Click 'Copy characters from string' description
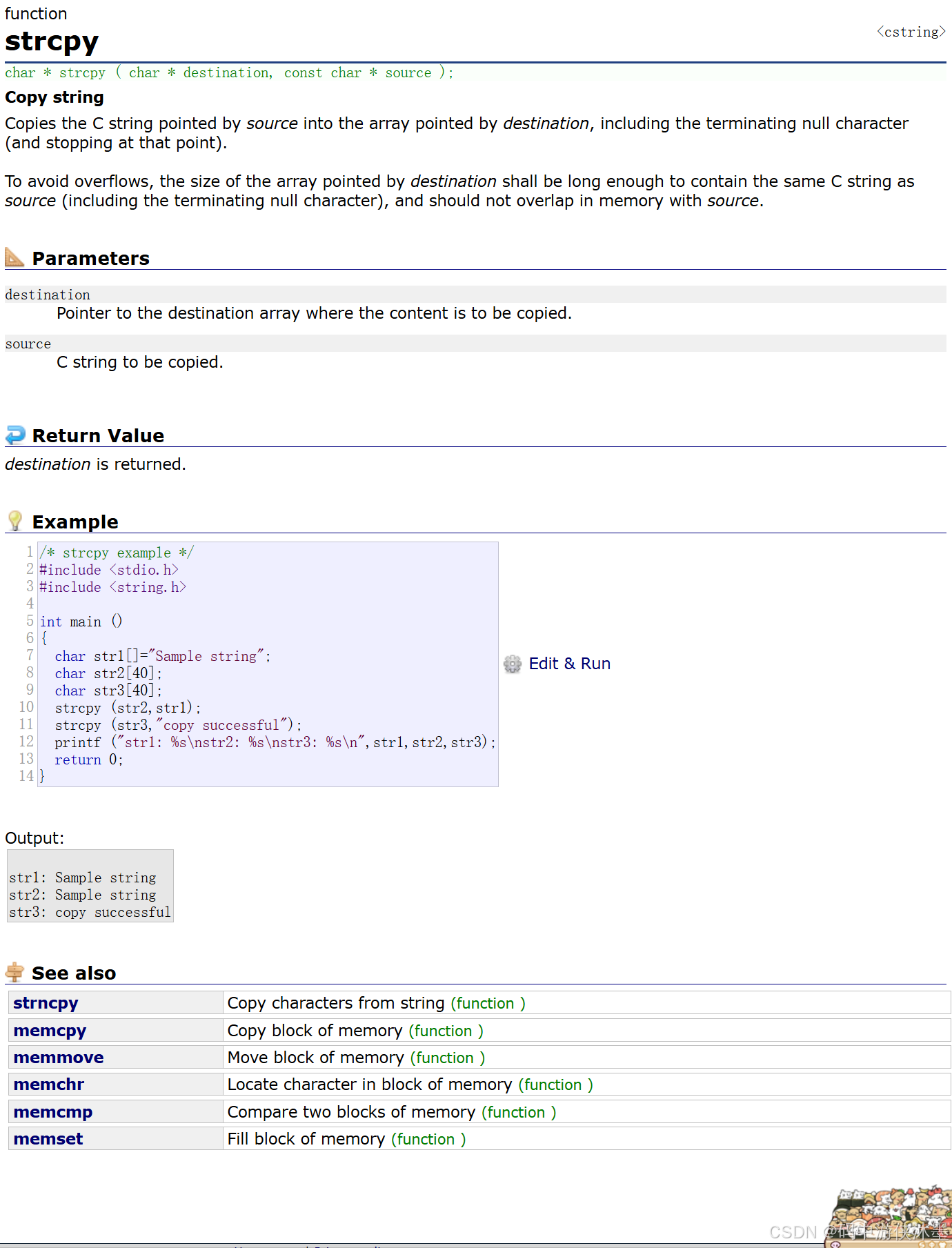The width and height of the screenshot is (952, 1248). [336, 1003]
